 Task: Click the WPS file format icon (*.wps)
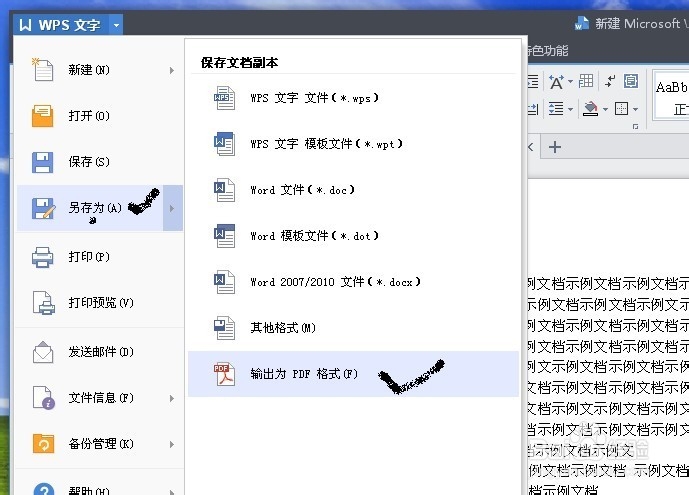tap(224, 98)
